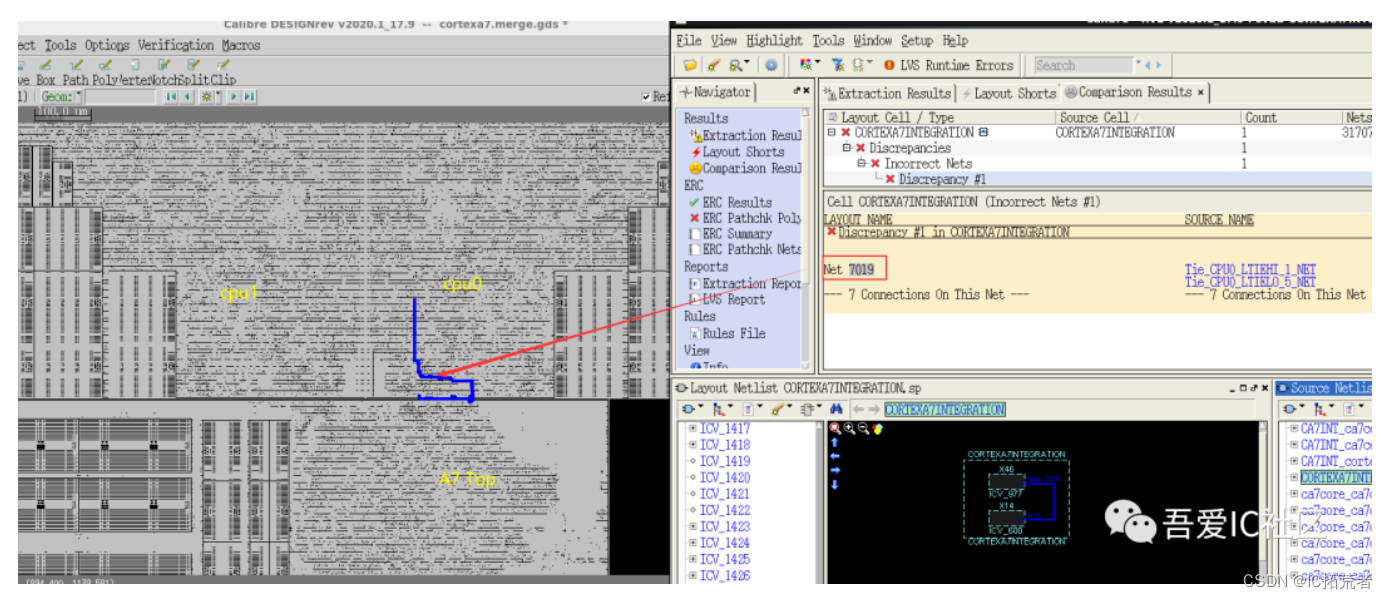Pan schematic down with blue arrow
The height and width of the screenshot is (599, 1388).
click(835, 485)
